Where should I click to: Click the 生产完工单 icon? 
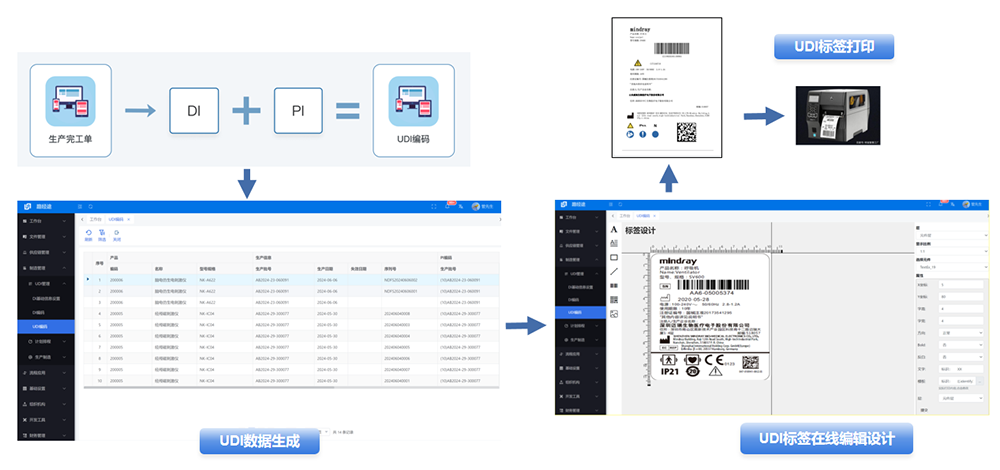(x=70, y=101)
